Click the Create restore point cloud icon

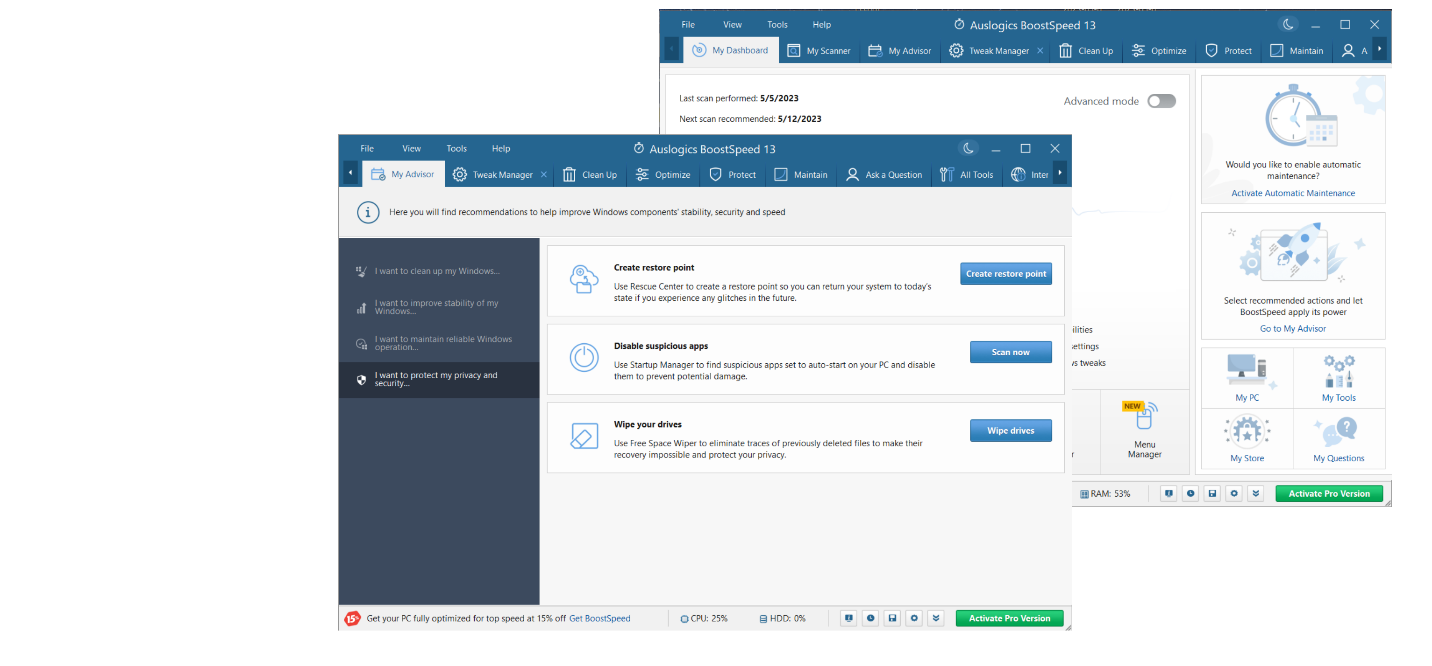click(x=583, y=279)
